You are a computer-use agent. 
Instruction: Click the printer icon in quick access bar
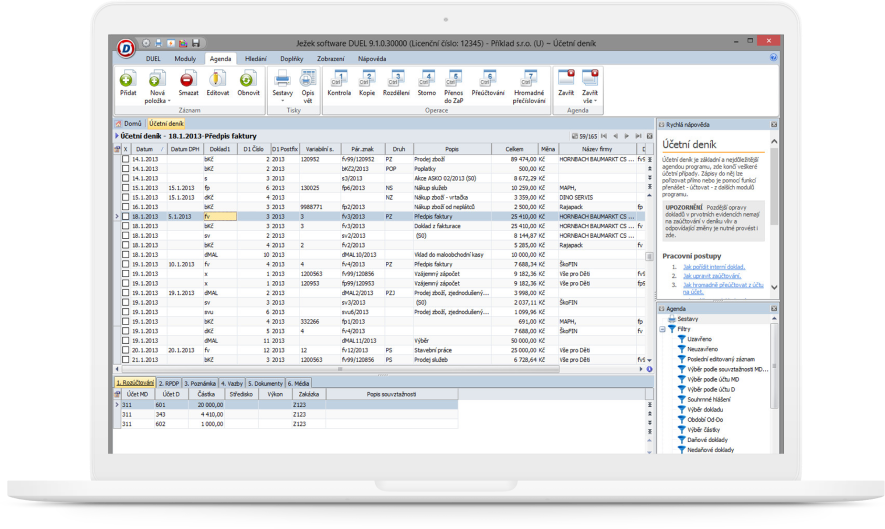point(159,43)
